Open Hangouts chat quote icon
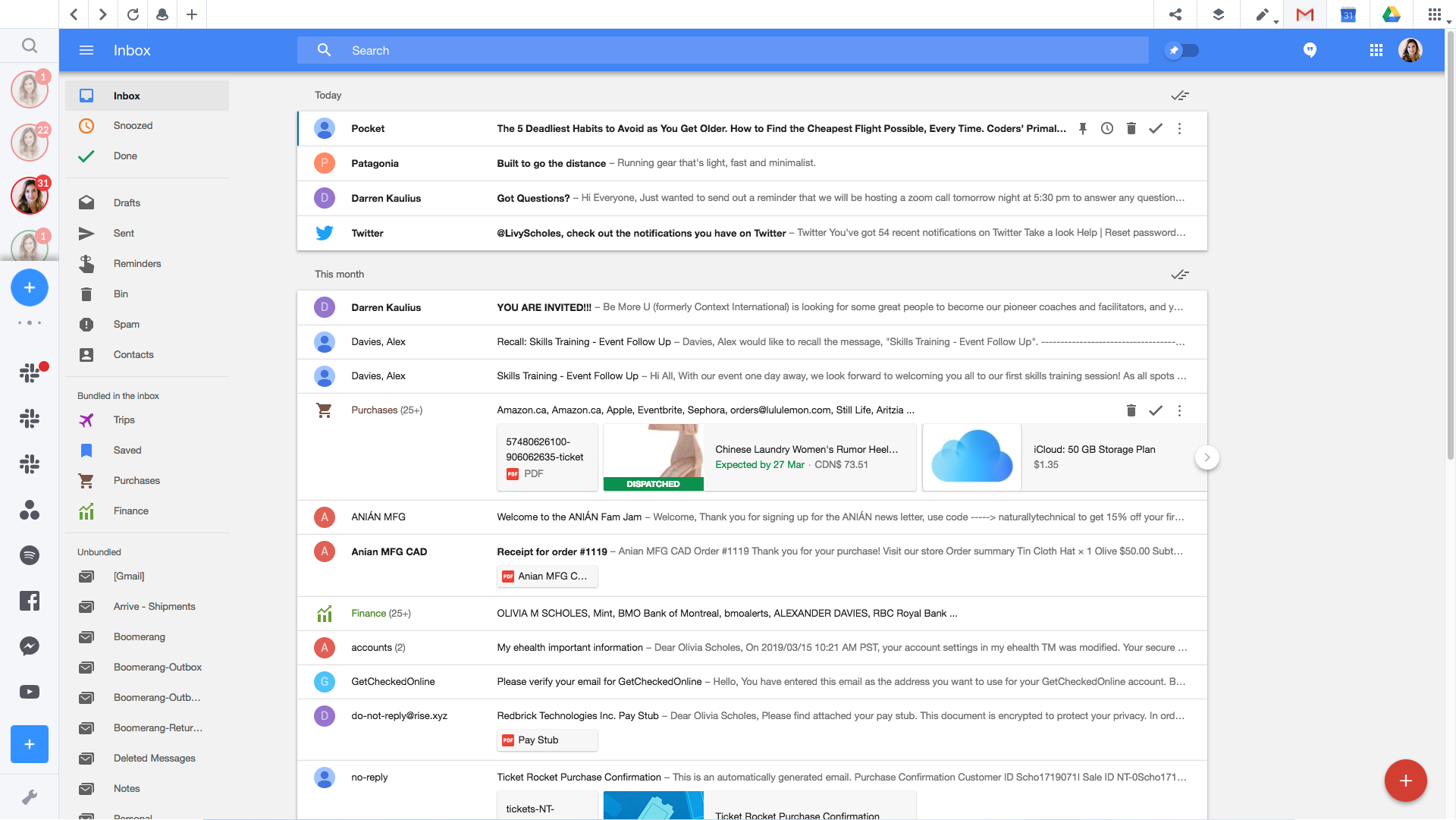This screenshot has width=1456, height=820. tap(1310, 50)
